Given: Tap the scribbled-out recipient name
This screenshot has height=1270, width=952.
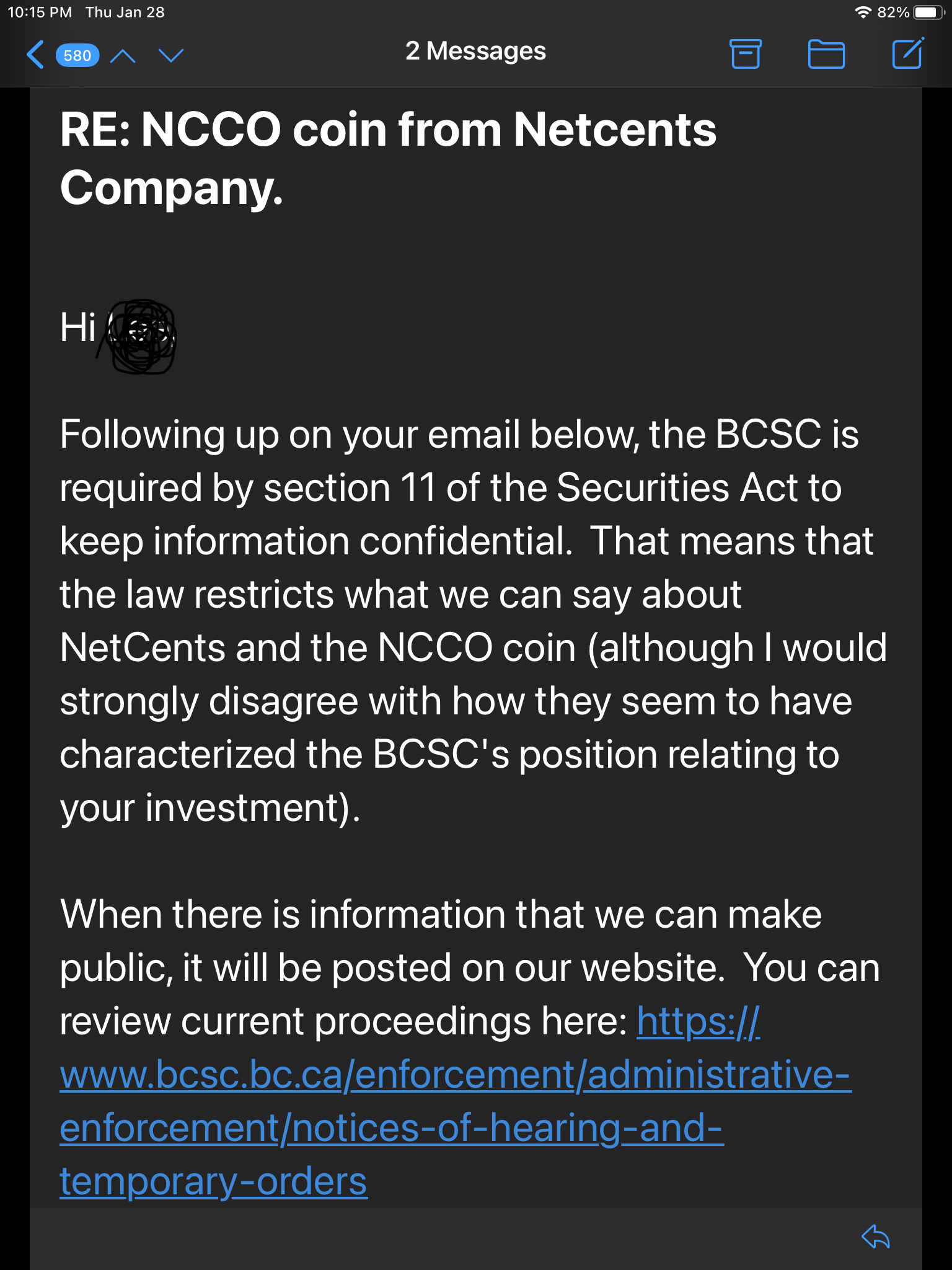Looking at the screenshot, I should coord(139,337).
